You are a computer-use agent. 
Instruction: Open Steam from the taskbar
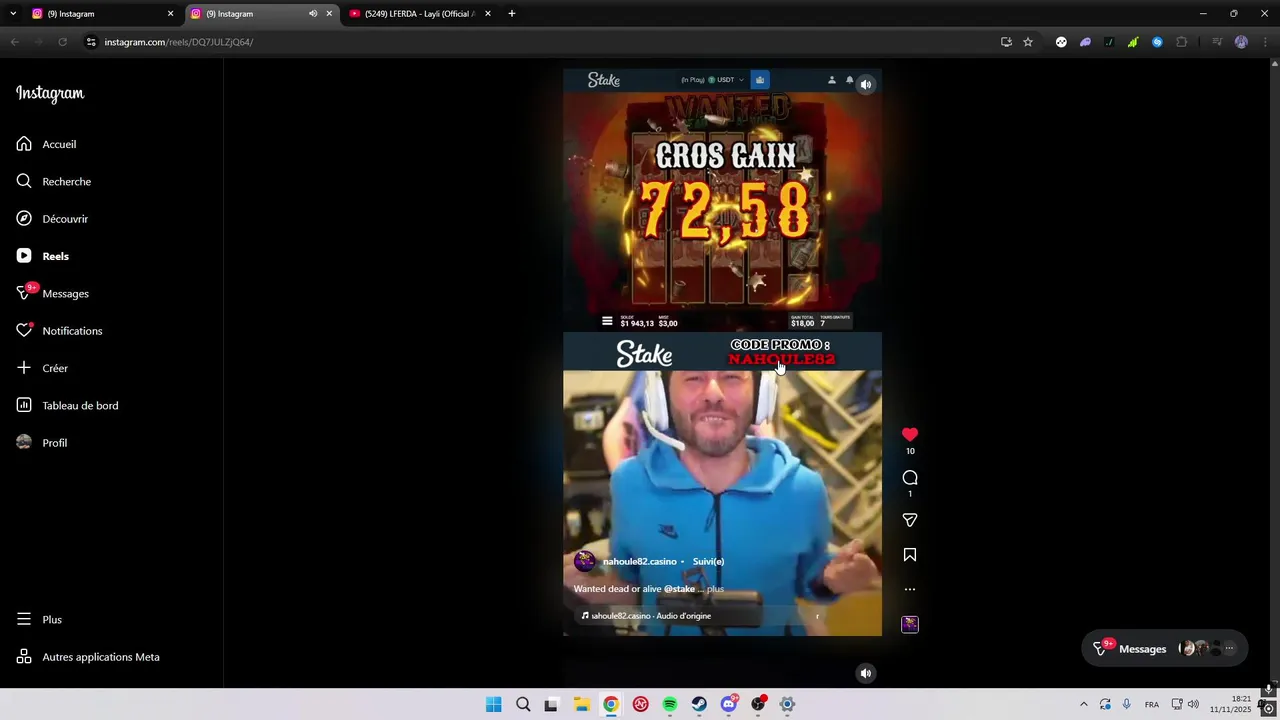coord(699,704)
